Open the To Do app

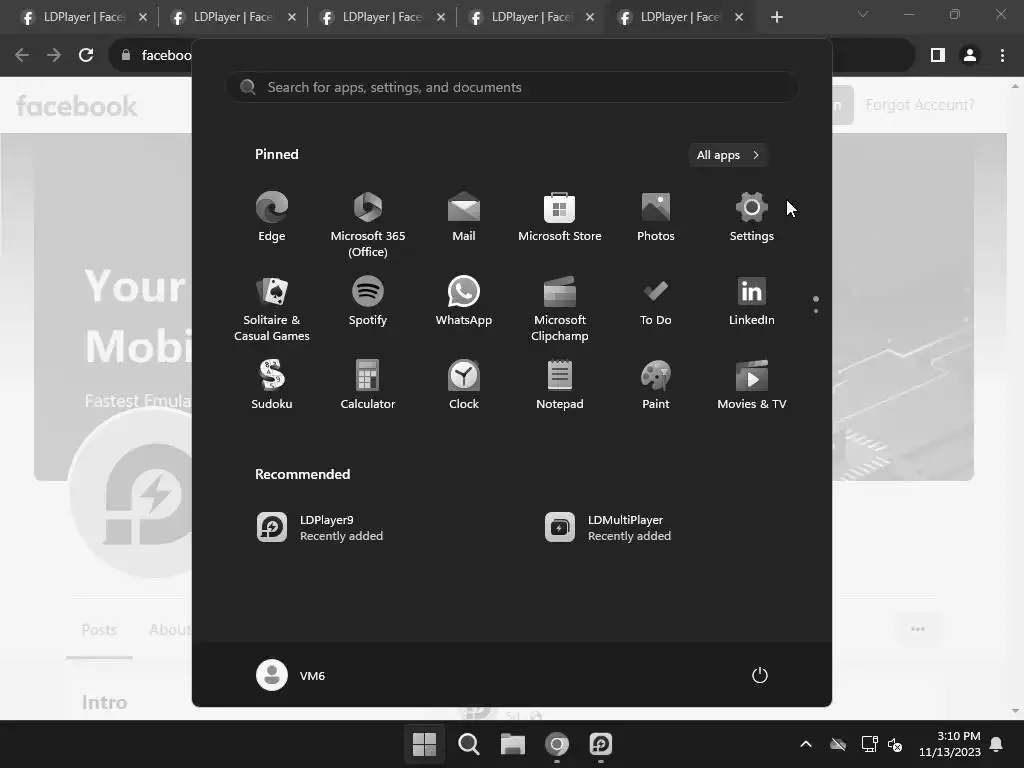(656, 300)
